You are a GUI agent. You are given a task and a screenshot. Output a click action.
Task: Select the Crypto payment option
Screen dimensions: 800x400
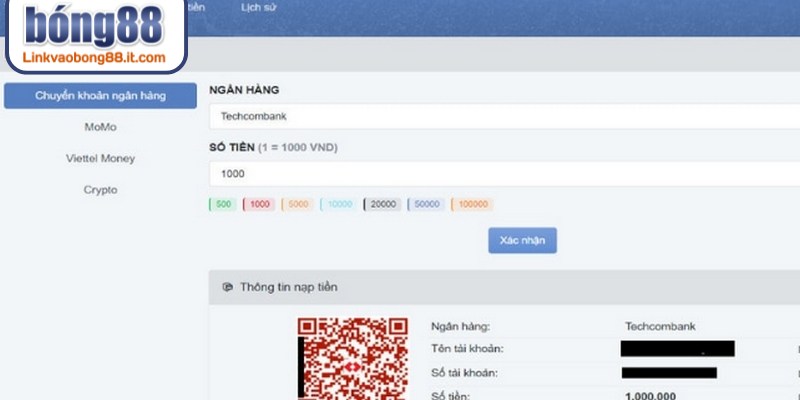pyautogui.click(x=100, y=190)
